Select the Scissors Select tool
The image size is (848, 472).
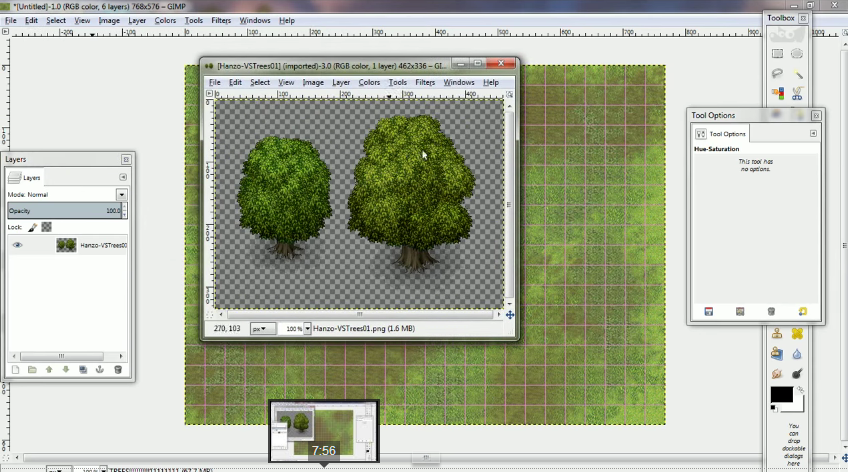click(x=797, y=94)
